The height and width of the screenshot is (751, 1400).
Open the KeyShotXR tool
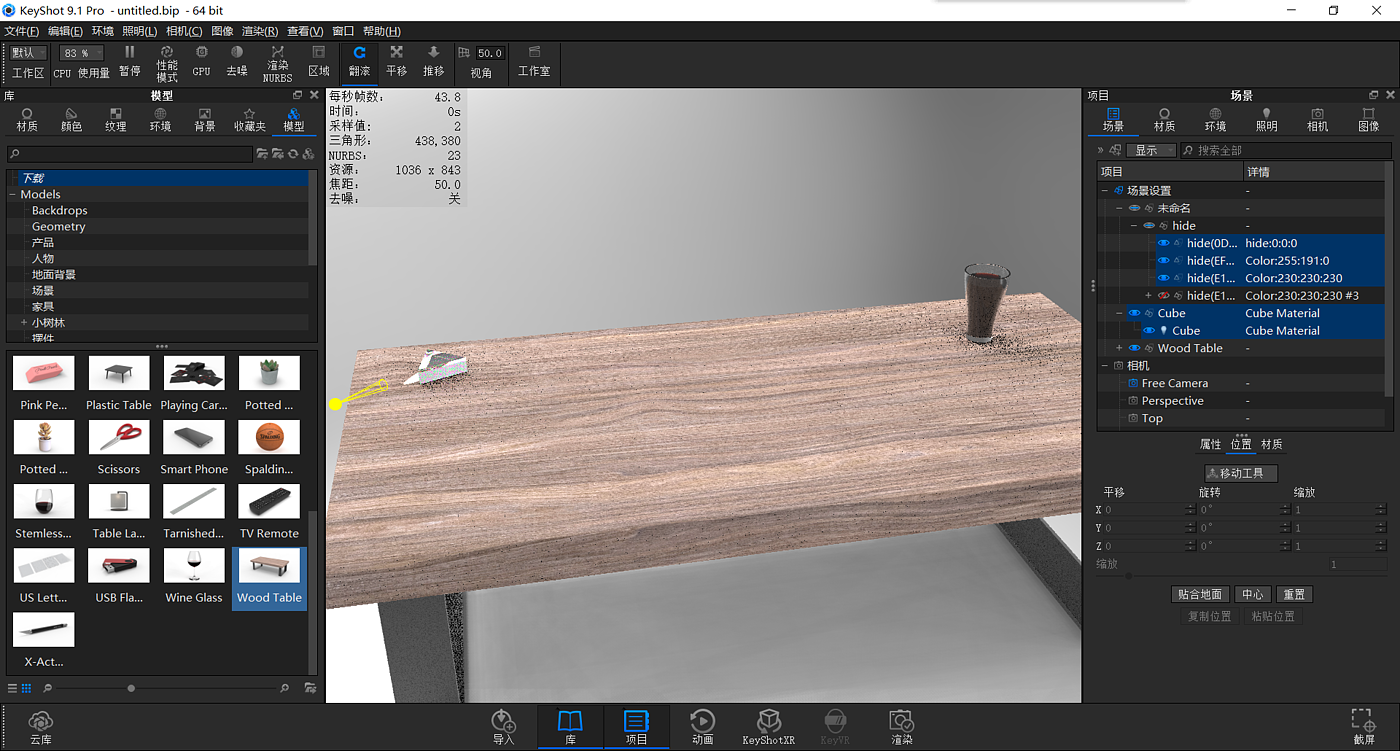point(768,727)
